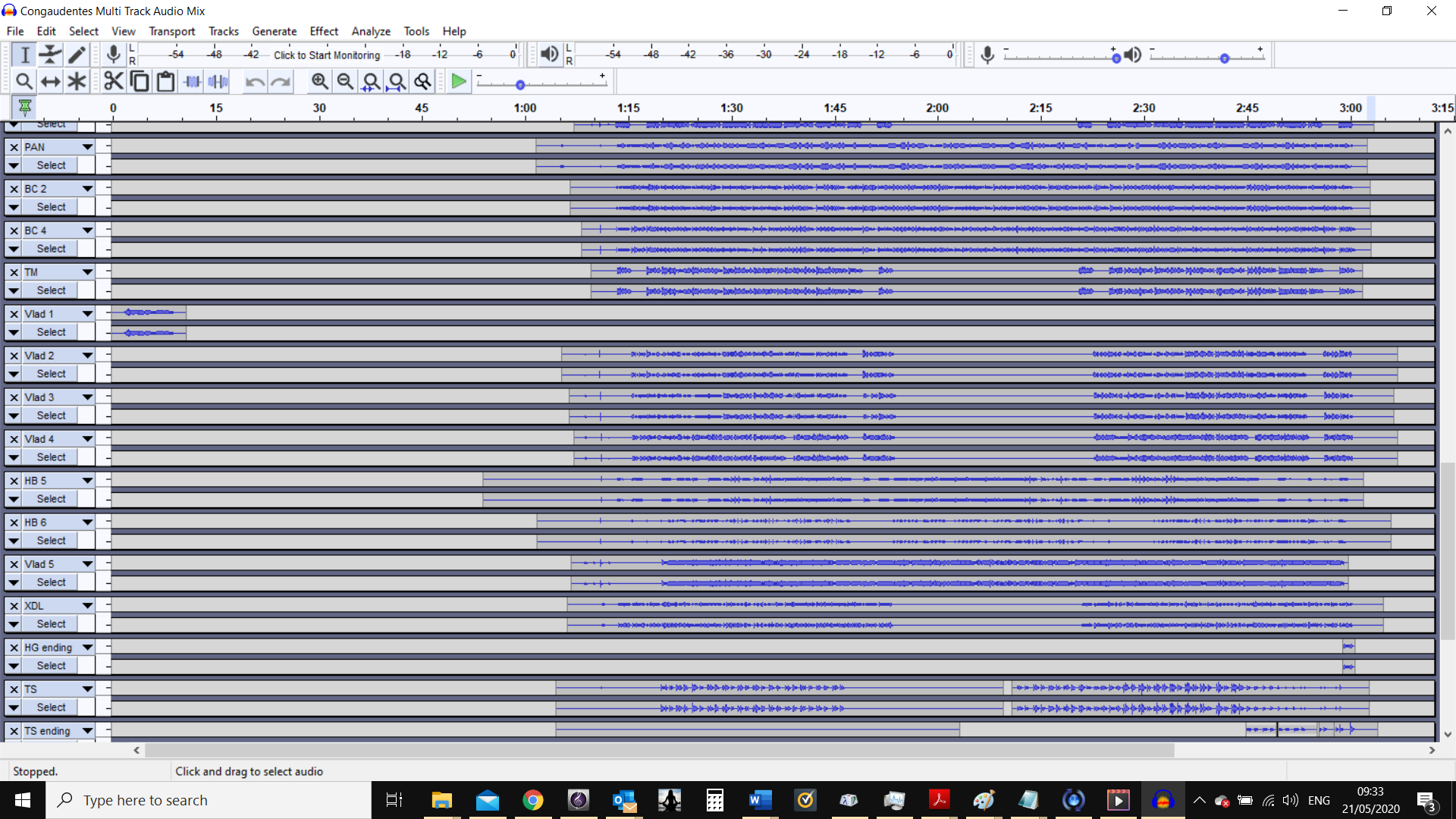This screenshot has height=819, width=1456.
Task: Collapse the PAN track with bottom arrow
Action: pyautogui.click(x=13, y=165)
